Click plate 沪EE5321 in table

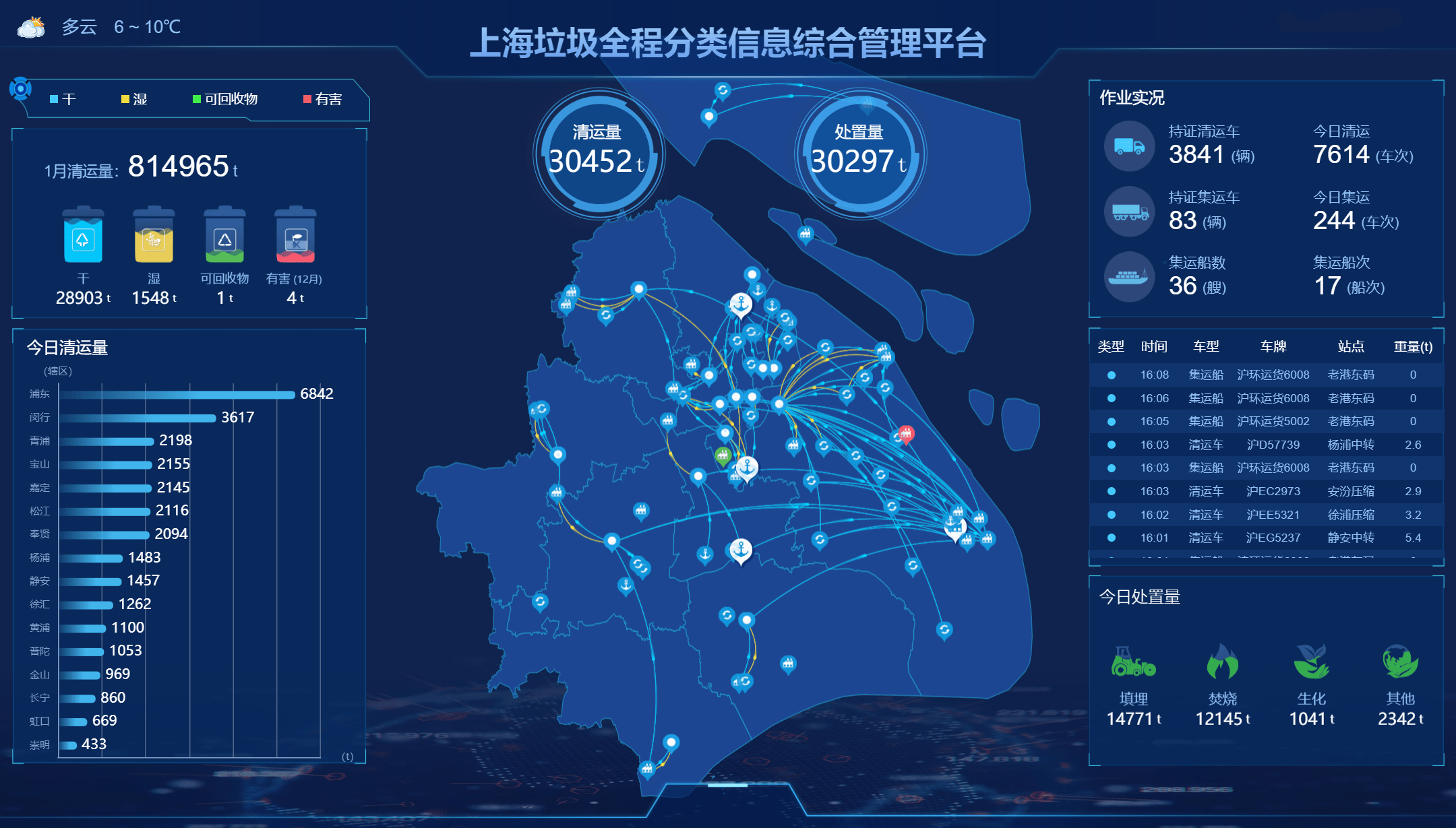[1273, 515]
